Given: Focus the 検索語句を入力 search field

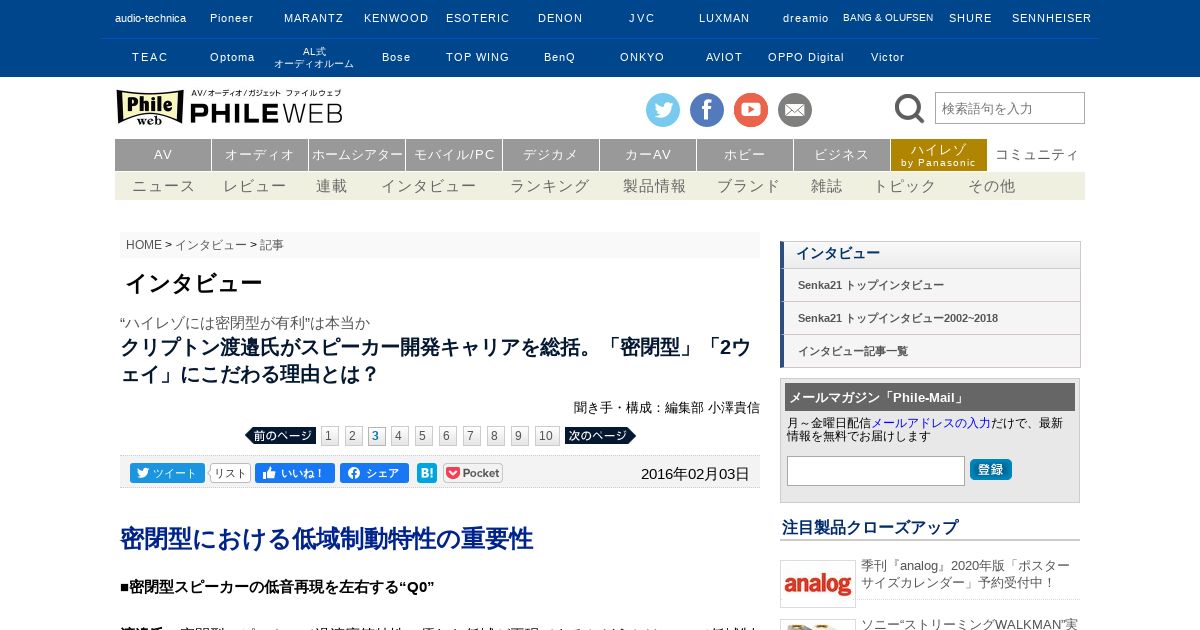Looking at the screenshot, I should 1010,108.
